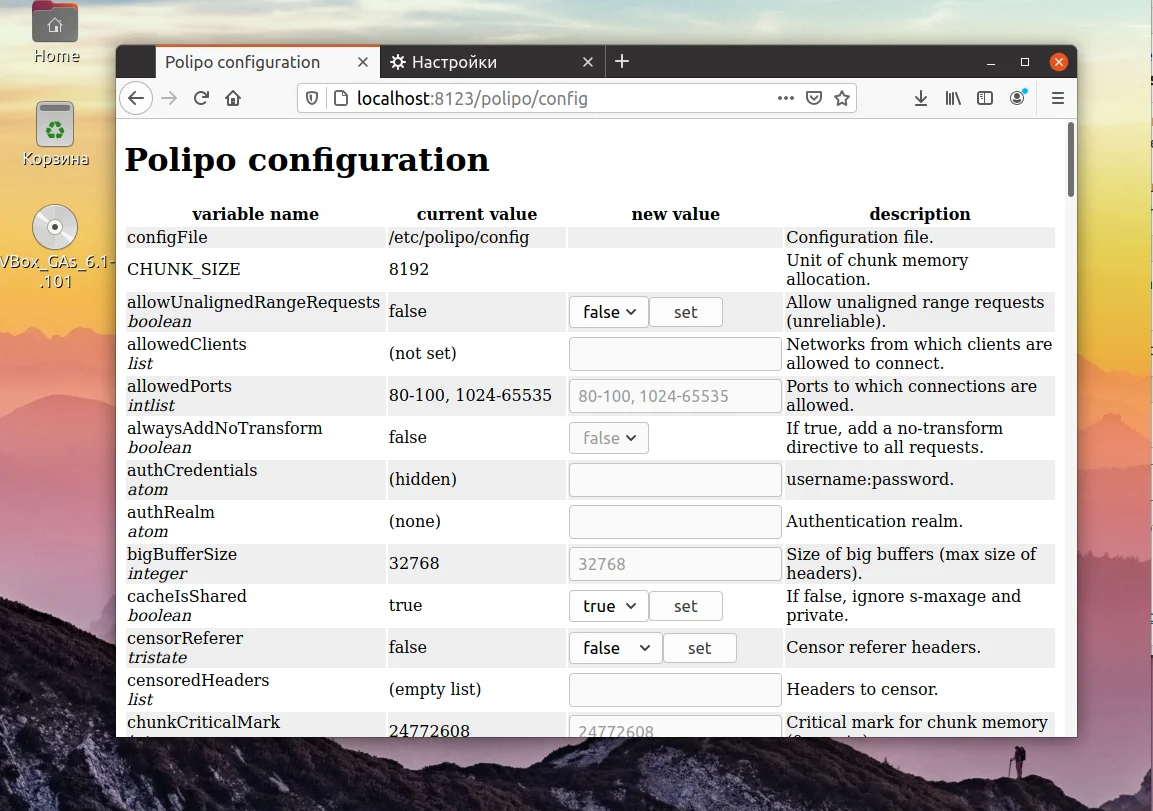Screen dimensions: 1153x811
Task: Open the library bookshelf icon
Action: coord(953,98)
